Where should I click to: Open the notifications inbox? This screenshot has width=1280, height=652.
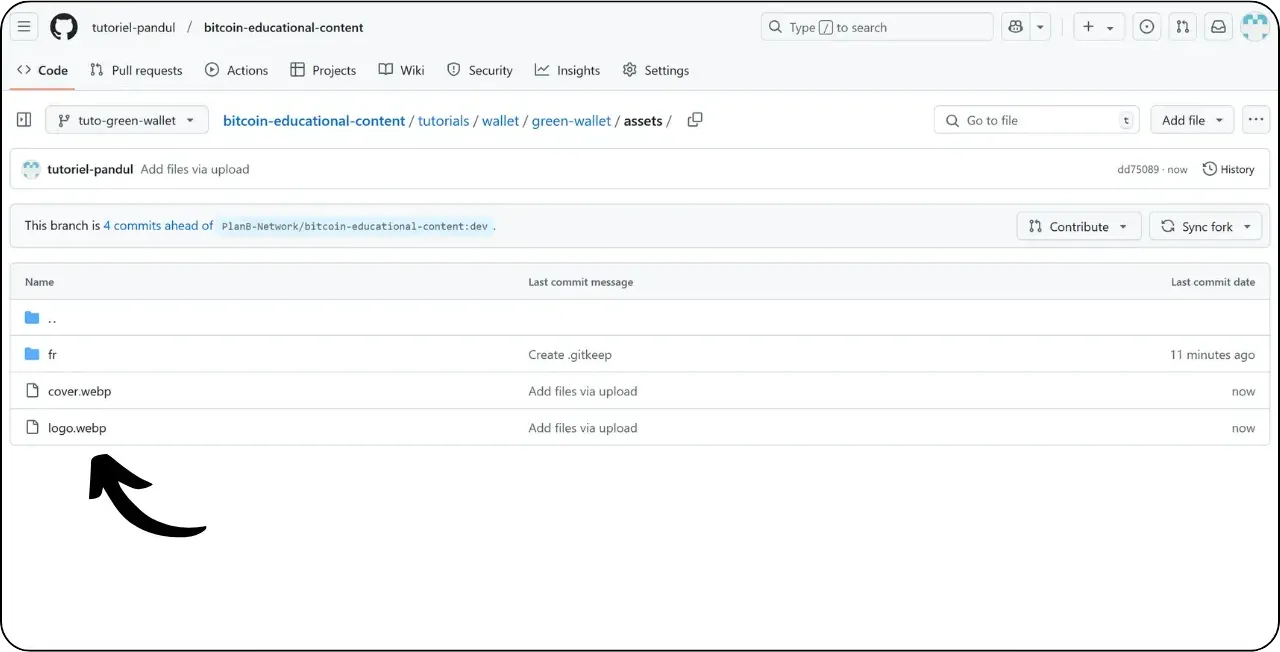(x=1218, y=27)
